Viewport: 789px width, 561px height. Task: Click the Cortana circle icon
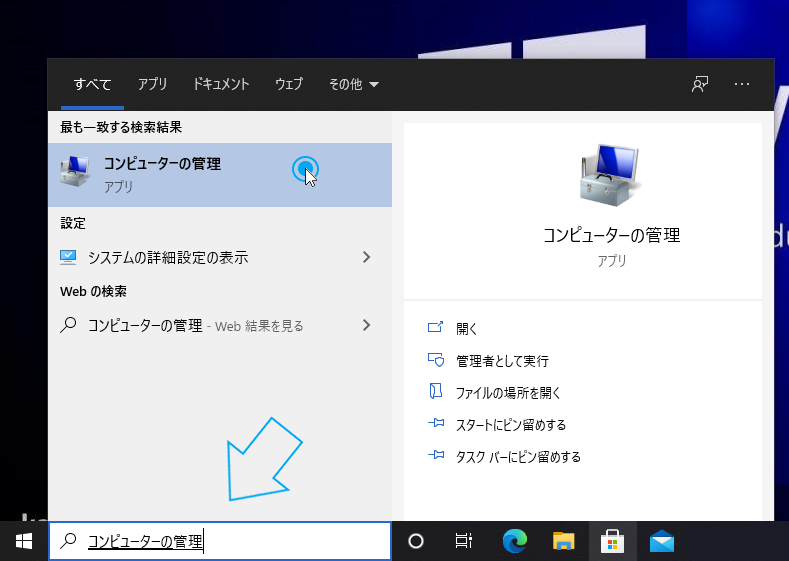tap(416, 541)
